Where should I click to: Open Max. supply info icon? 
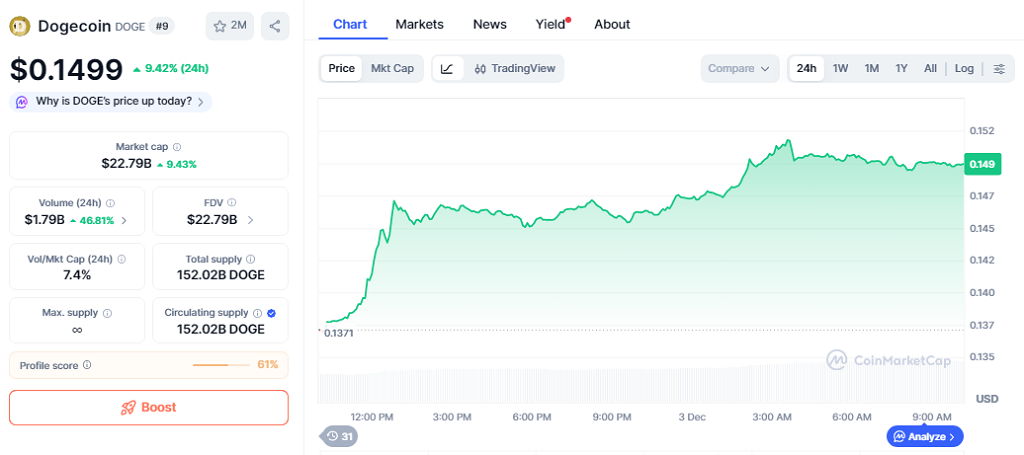(x=108, y=313)
